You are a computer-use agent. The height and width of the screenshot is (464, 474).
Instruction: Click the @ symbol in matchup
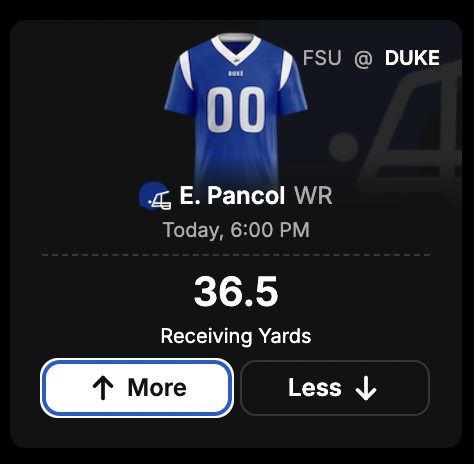[x=363, y=59]
